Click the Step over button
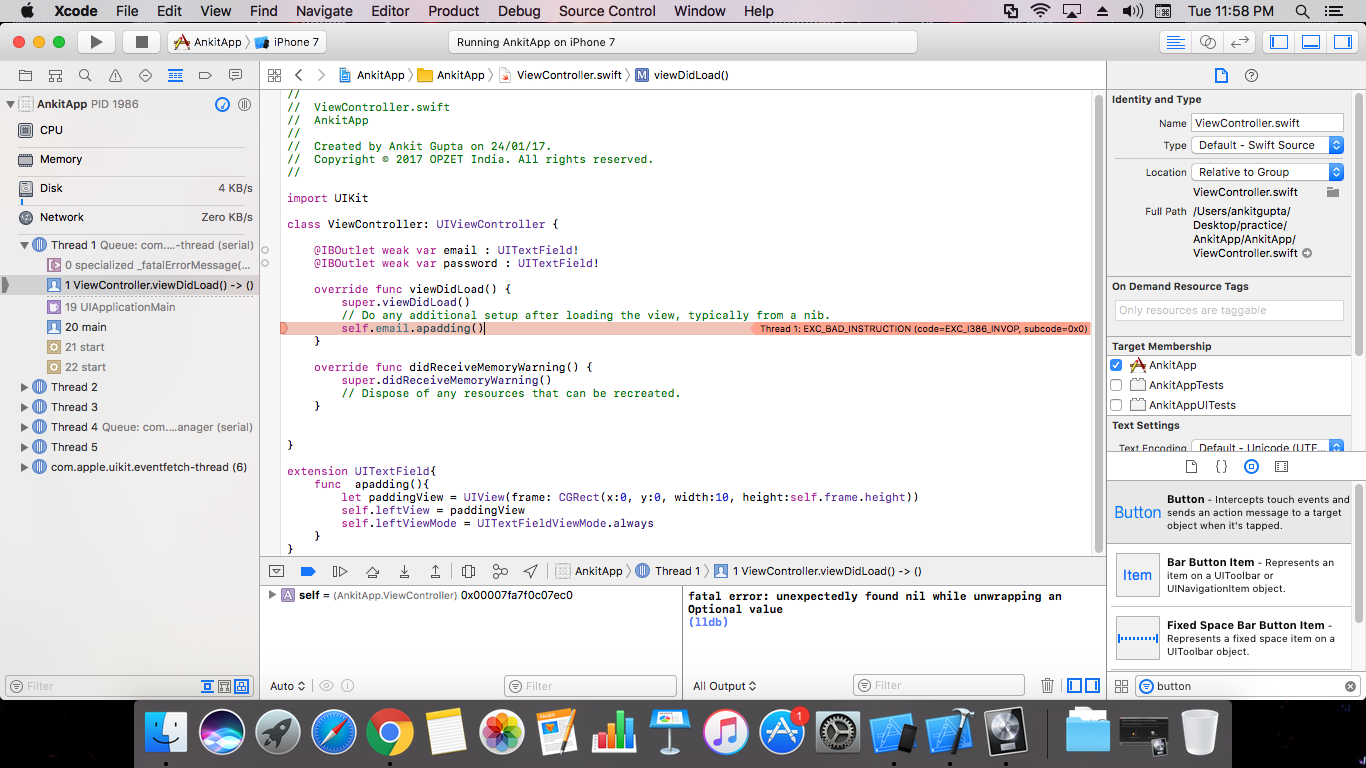This screenshot has height=768, width=1366. 372,572
